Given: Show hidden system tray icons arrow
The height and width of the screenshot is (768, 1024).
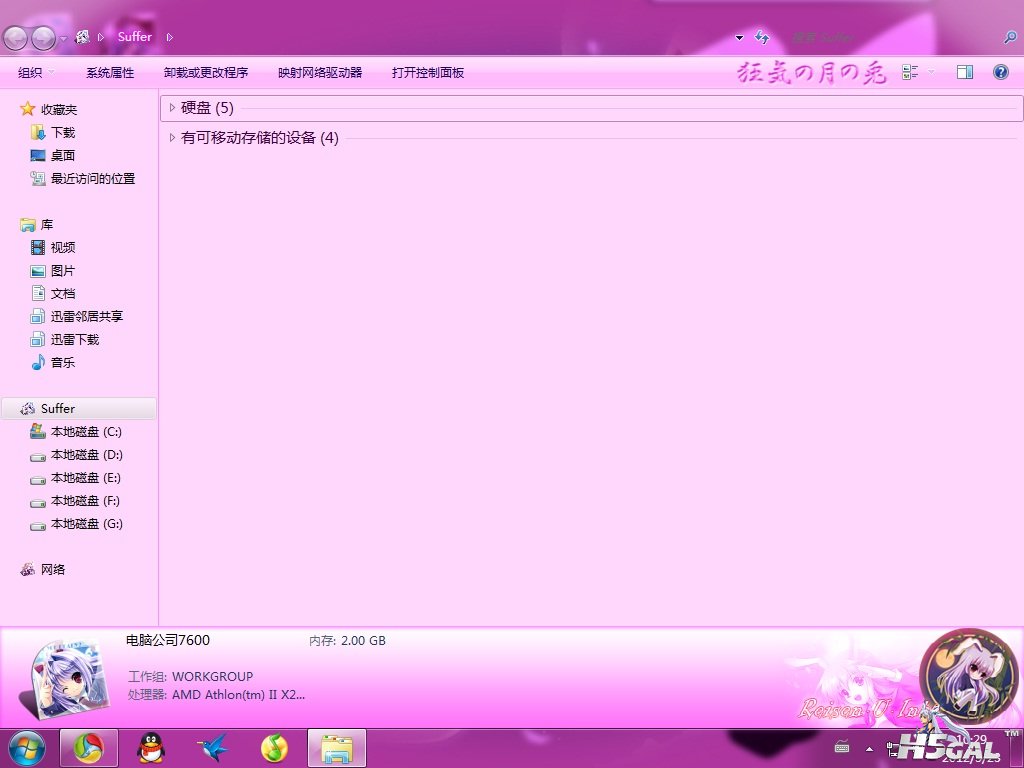Looking at the screenshot, I should [869, 748].
